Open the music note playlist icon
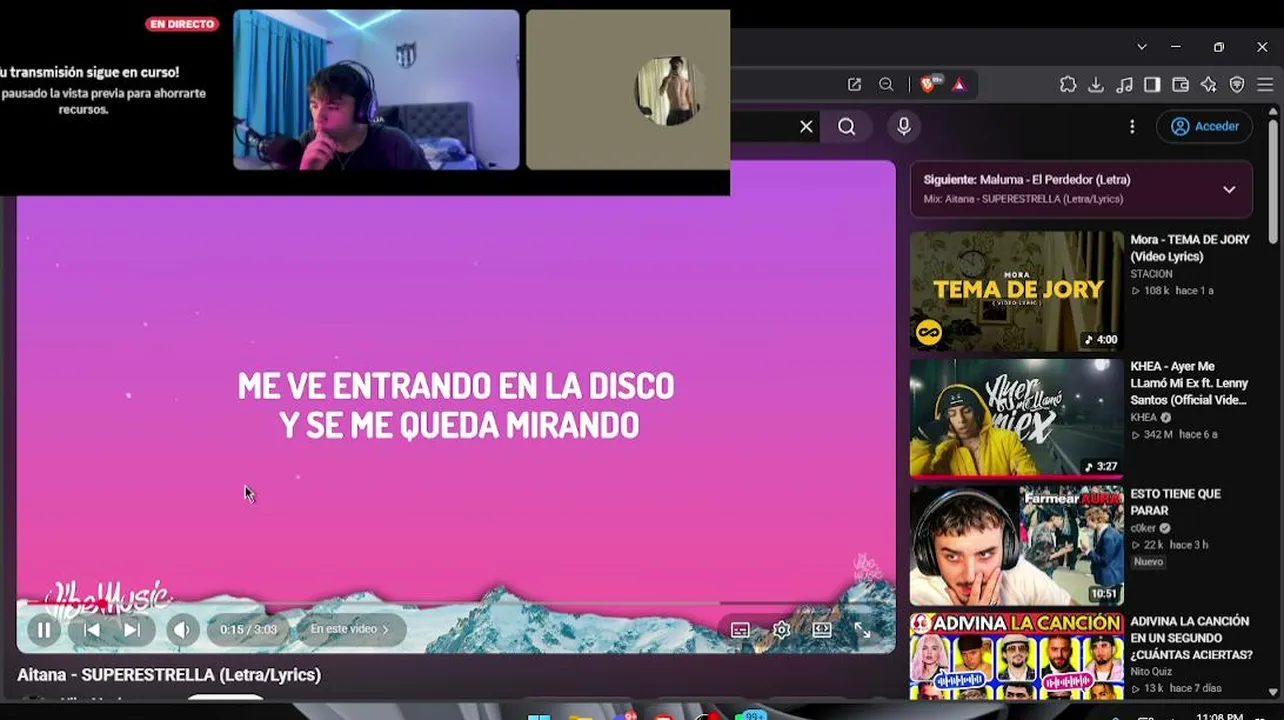Image resolution: width=1284 pixels, height=720 pixels. [1124, 85]
